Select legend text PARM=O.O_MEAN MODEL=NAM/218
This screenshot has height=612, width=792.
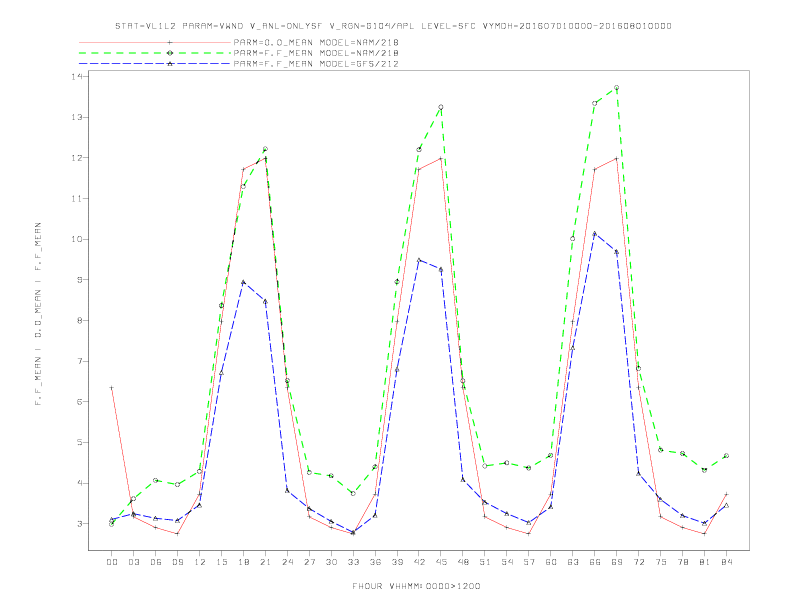(x=316, y=43)
